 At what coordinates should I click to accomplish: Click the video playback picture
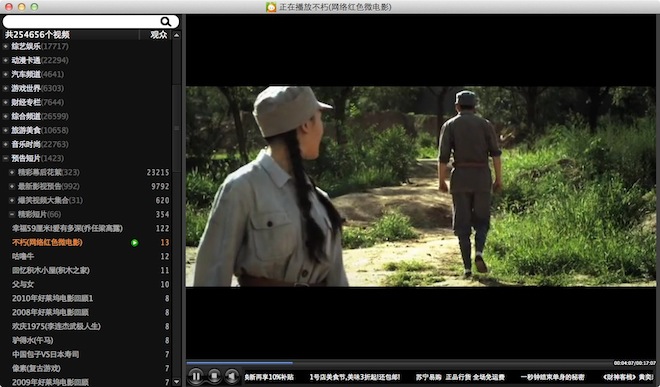click(420, 187)
